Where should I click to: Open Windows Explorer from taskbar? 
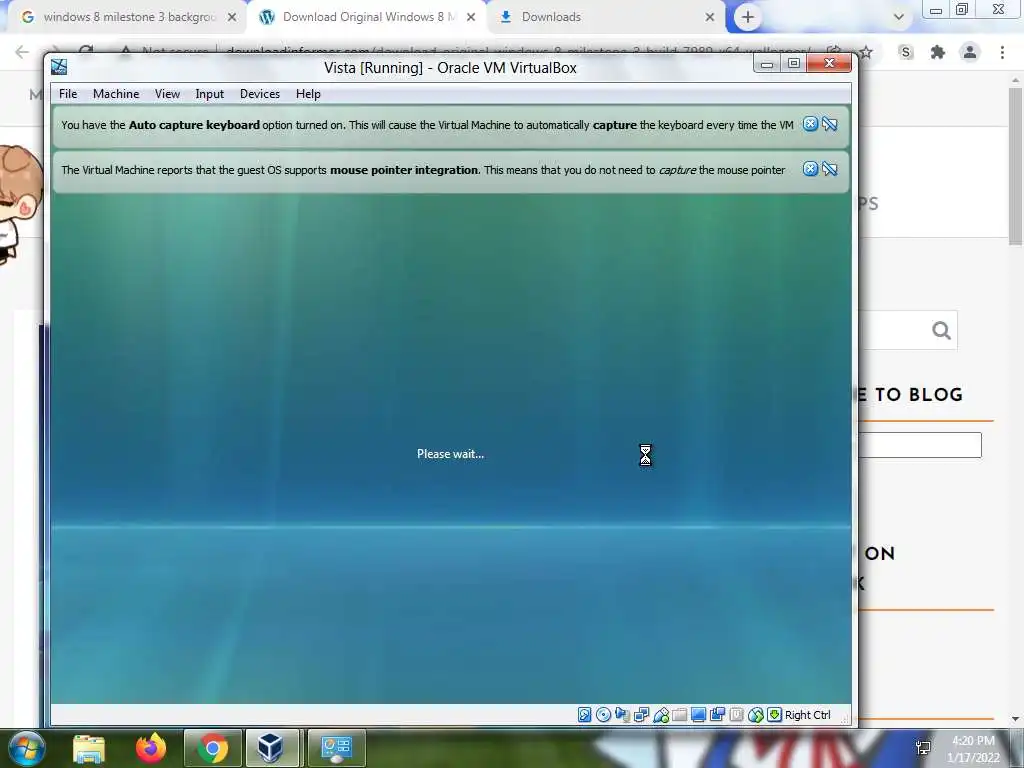pos(89,748)
